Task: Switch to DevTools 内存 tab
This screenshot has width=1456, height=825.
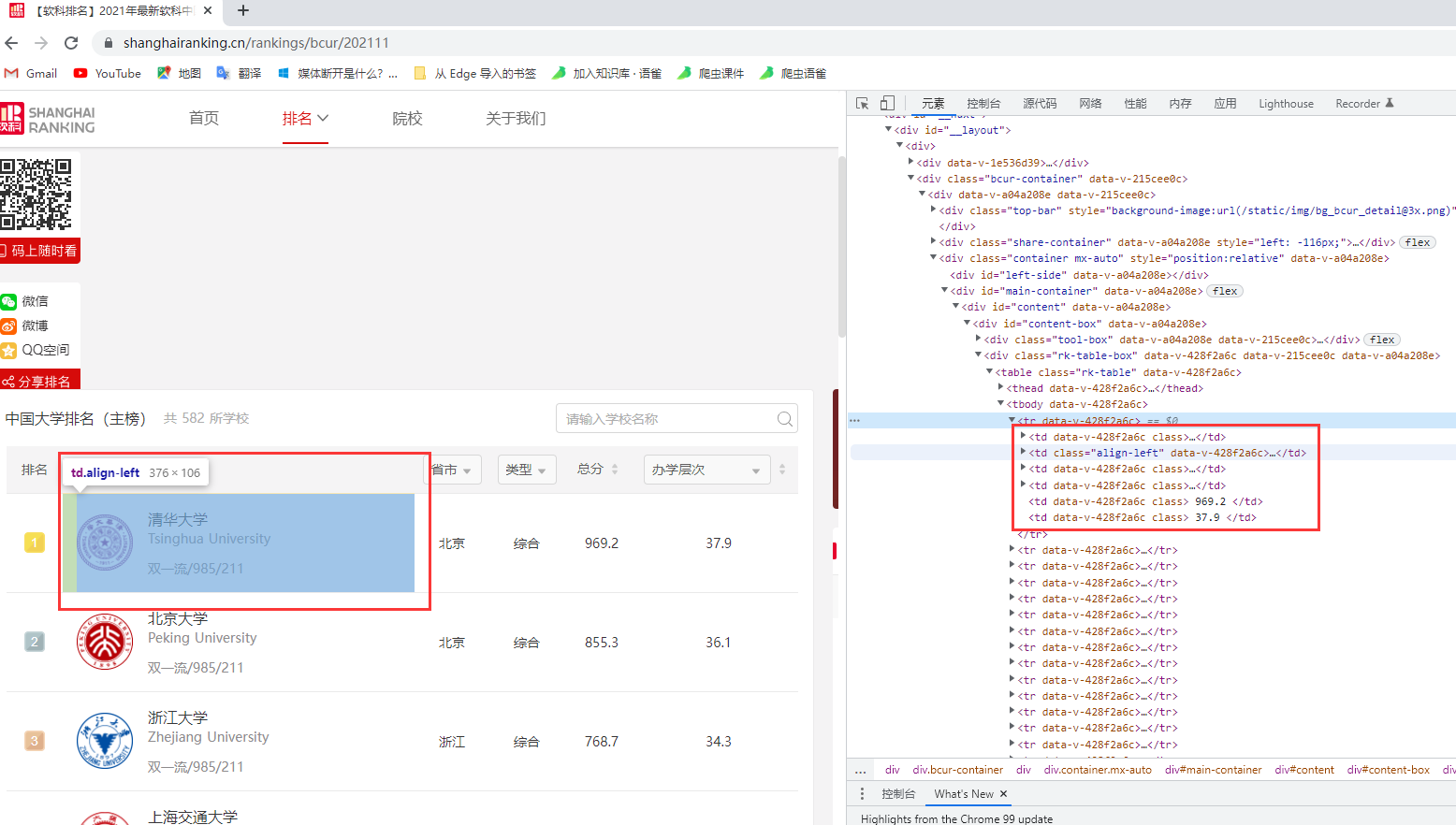Action: coord(1180,104)
